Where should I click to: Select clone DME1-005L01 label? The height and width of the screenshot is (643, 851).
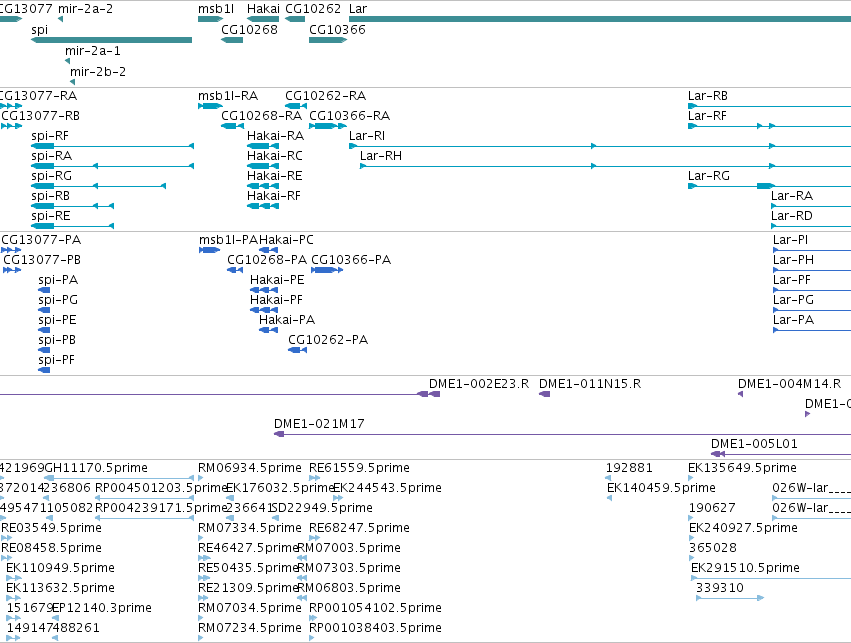[754, 444]
